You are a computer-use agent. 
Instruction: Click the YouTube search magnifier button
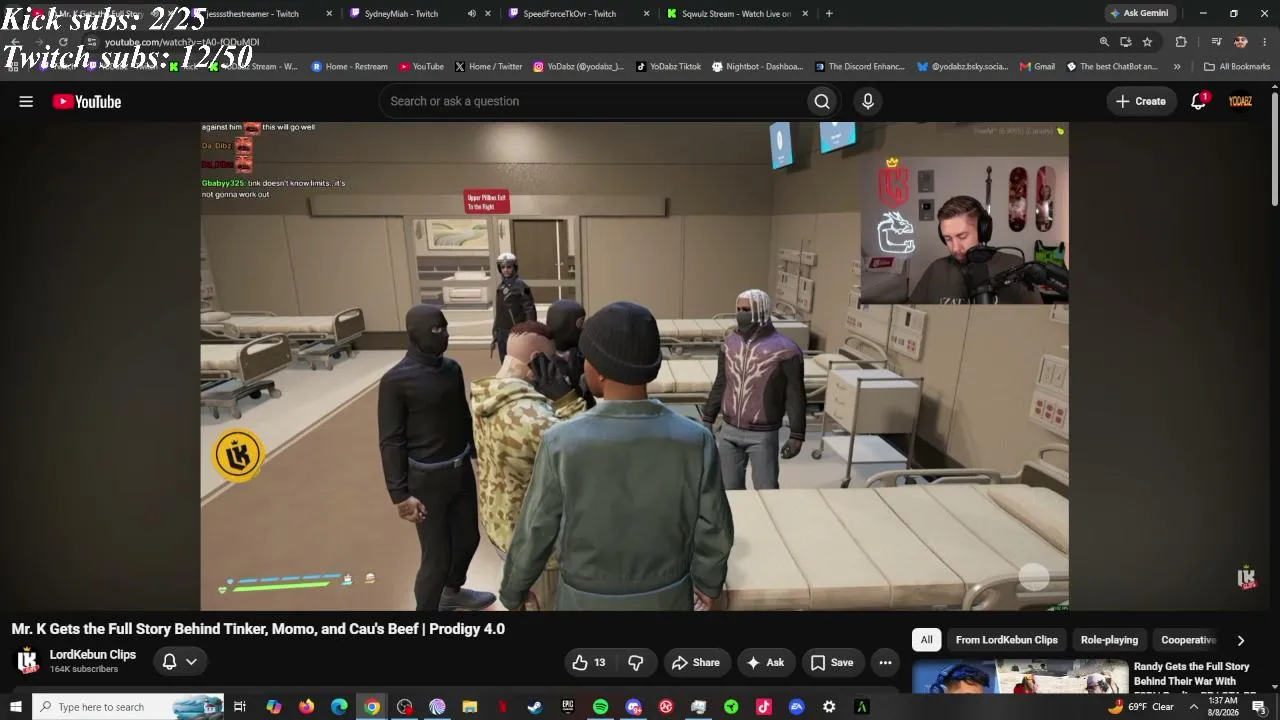pyautogui.click(x=822, y=101)
